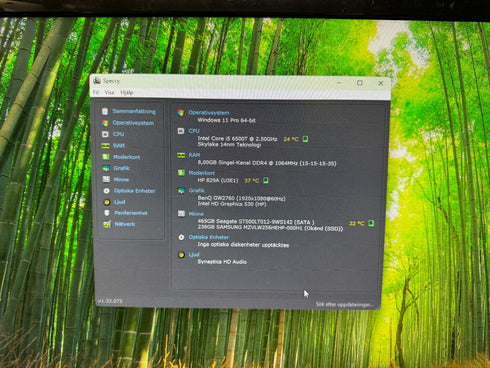Viewport: 490px width, 368px height.
Task: Click the Periferienhet mouse icon in sidebar
Action: pos(107,213)
